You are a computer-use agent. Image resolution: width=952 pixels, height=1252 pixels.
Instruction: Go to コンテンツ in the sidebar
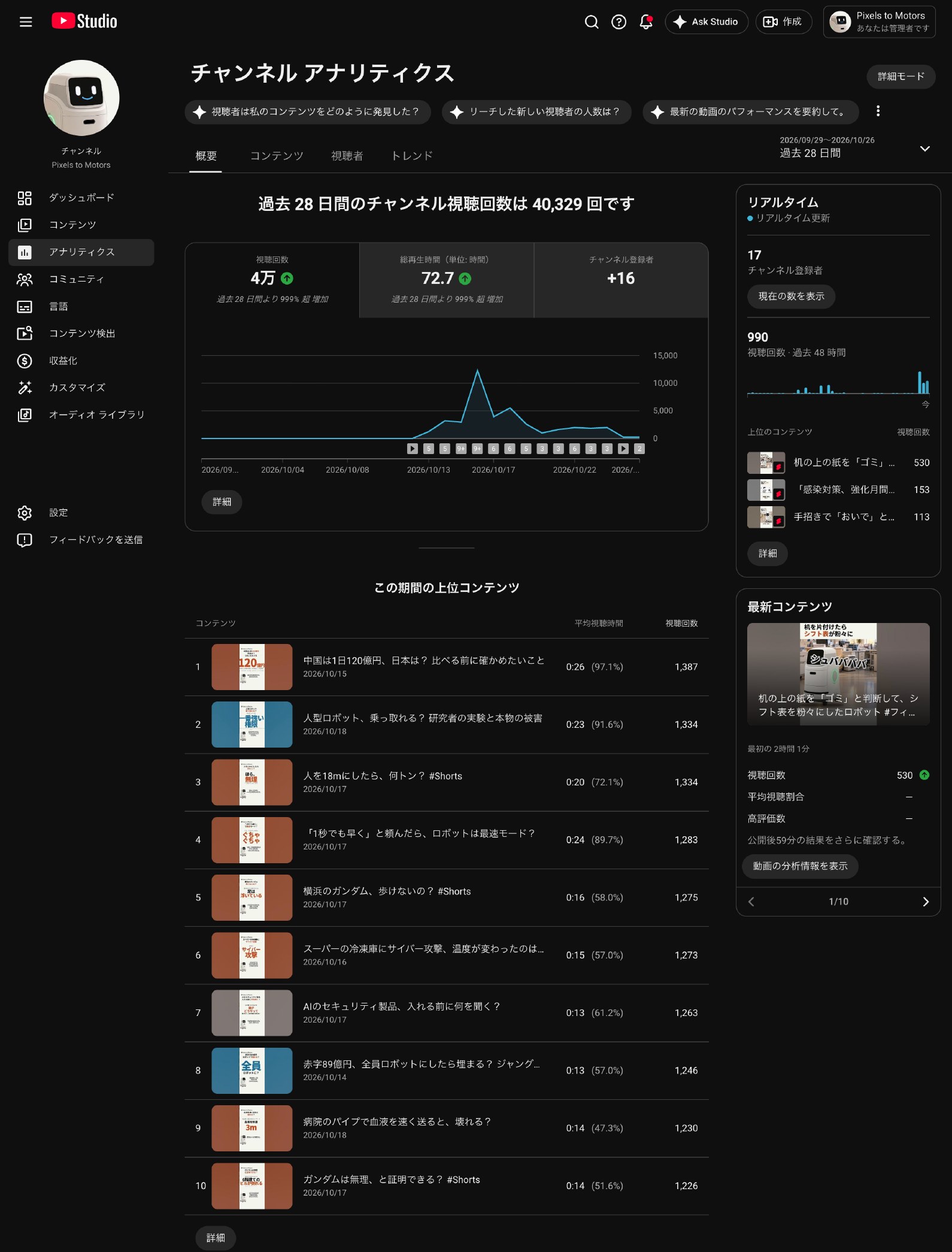click(x=81, y=225)
